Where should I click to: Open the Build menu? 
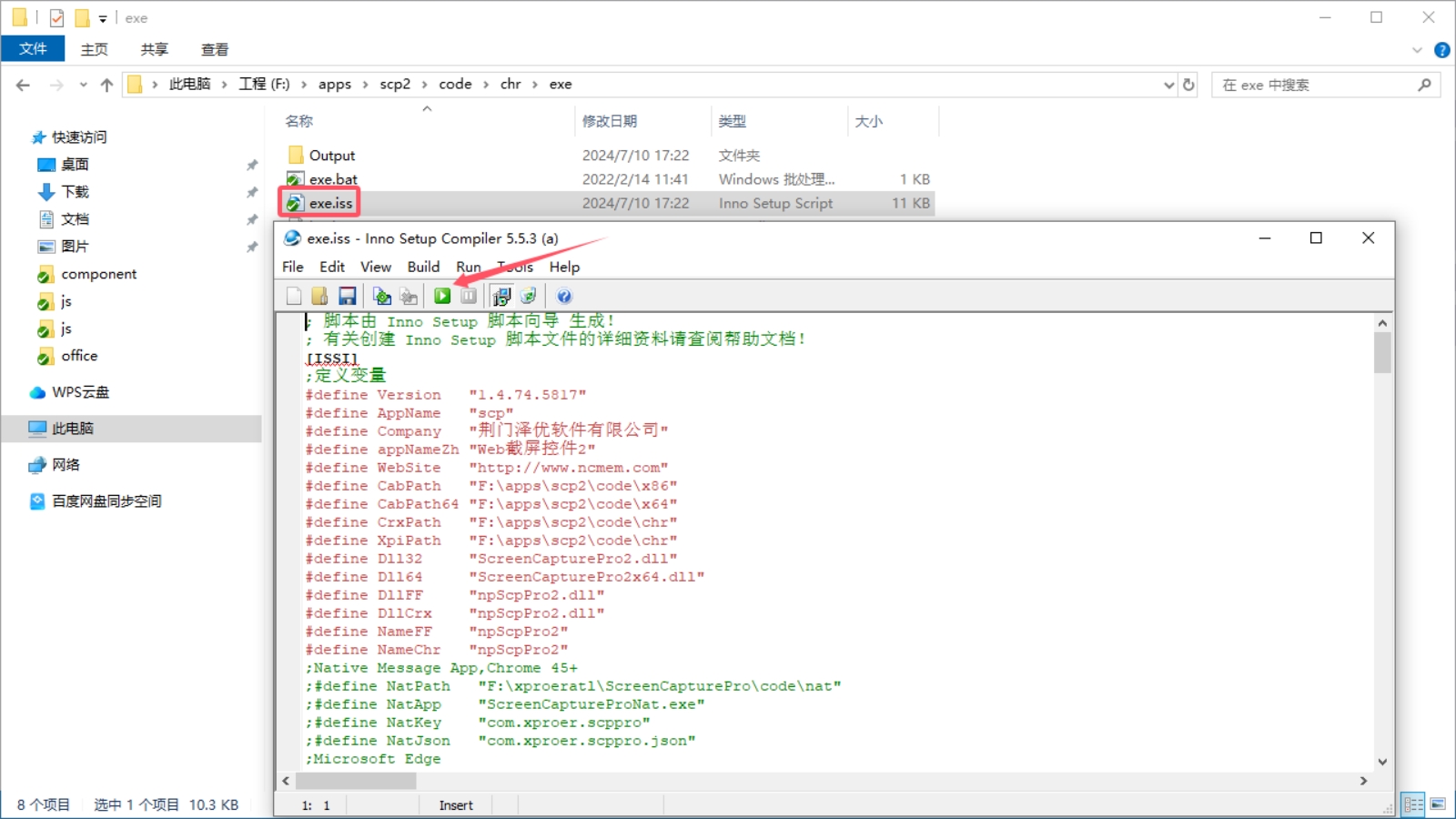(x=423, y=267)
